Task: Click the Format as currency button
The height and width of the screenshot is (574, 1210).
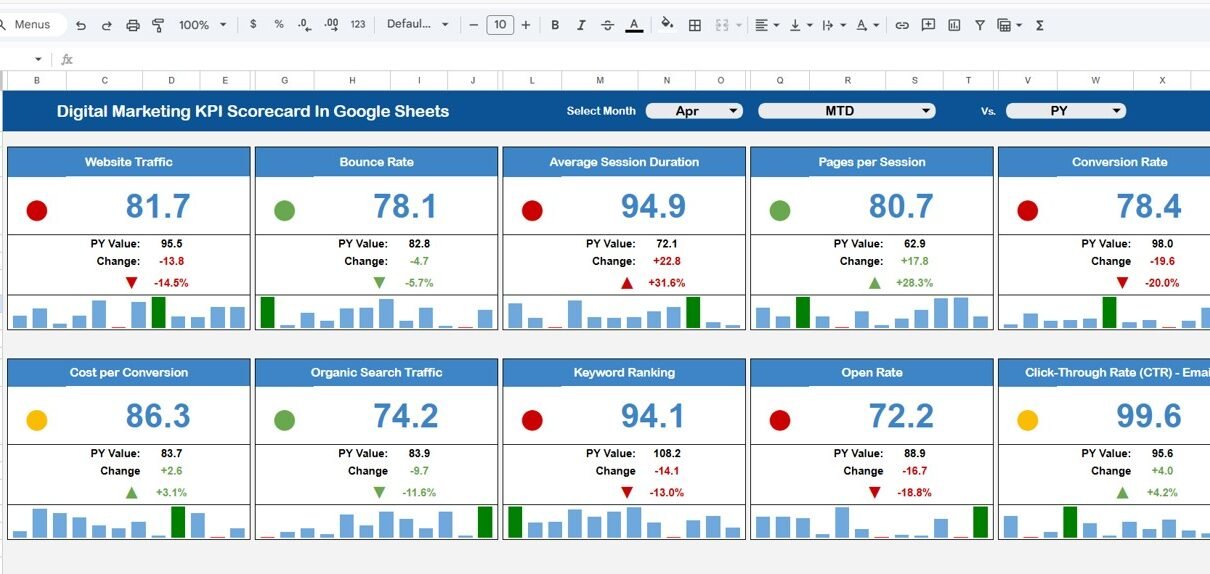Action: pyautogui.click(x=253, y=25)
